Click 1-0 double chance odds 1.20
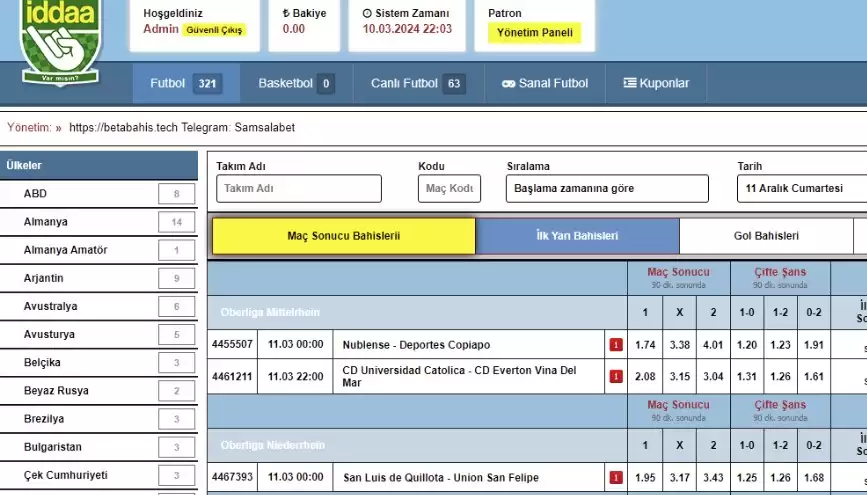This screenshot has height=495, width=867. 747,345
